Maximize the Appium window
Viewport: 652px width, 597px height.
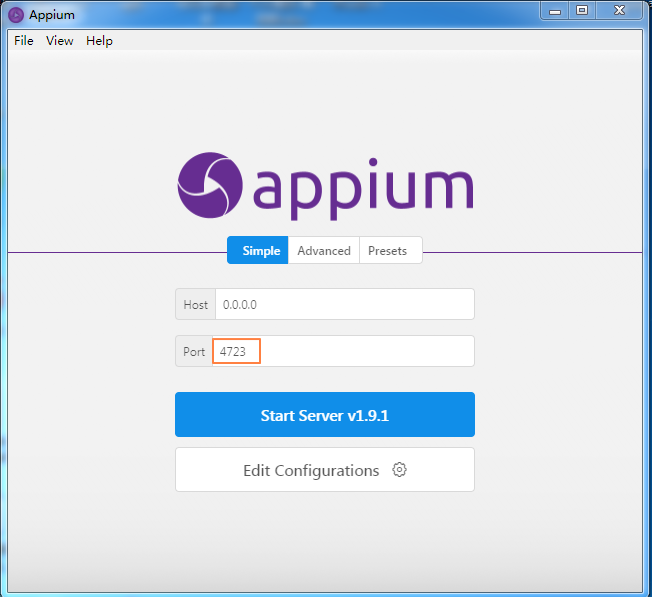tap(583, 10)
